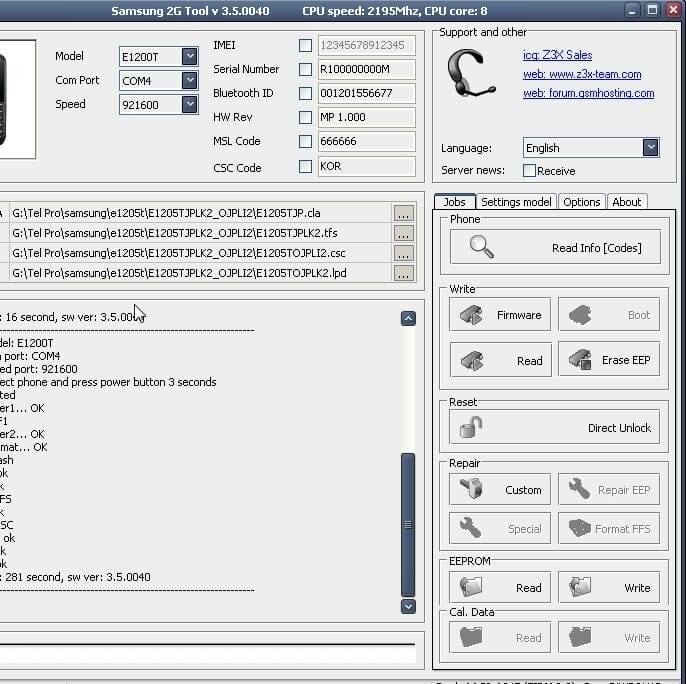Open the Model dropdown showing E1200T
The image size is (686, 684).
[x=189, y=56]
